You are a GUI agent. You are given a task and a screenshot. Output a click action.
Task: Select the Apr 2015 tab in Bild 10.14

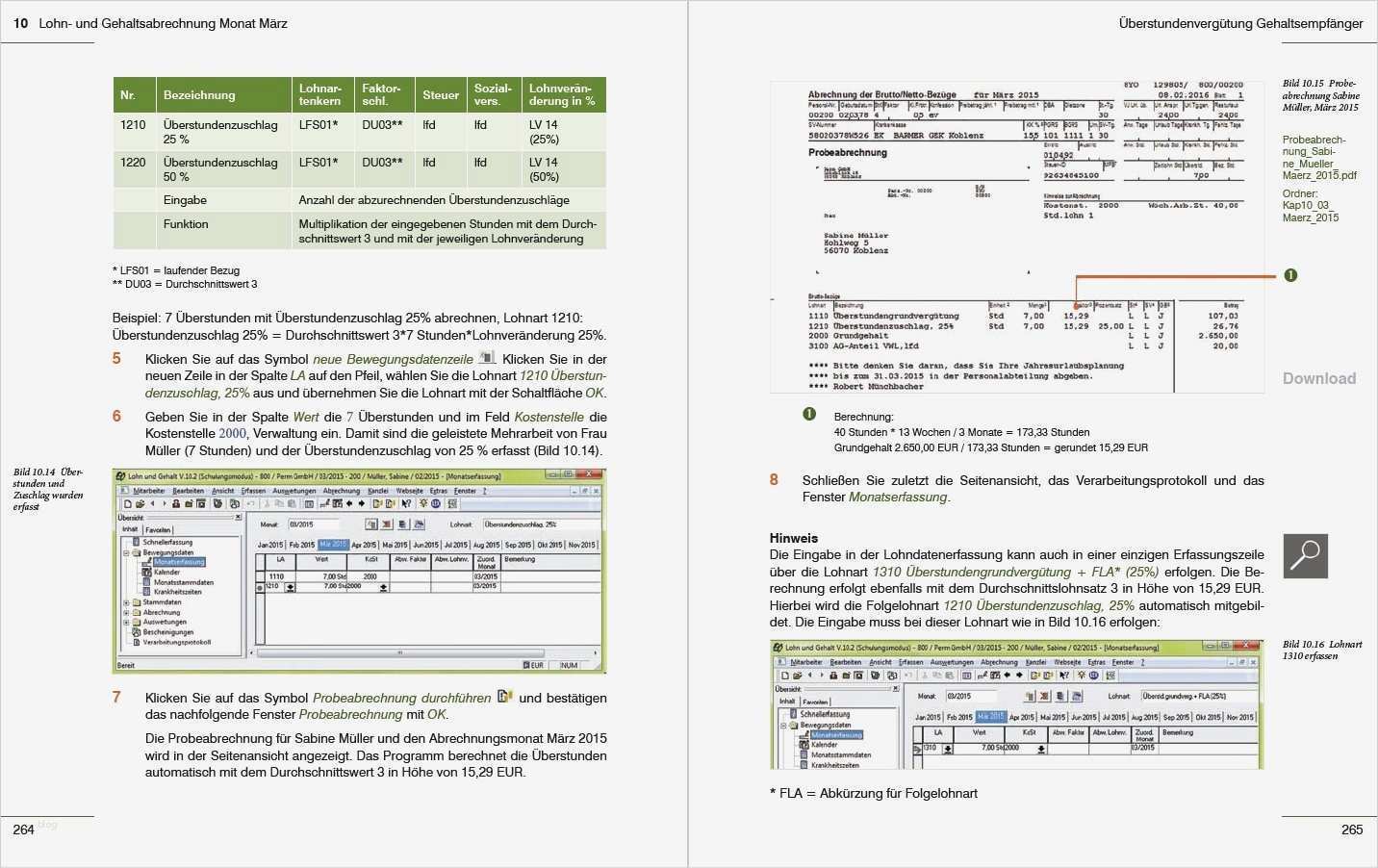[364, 545]
